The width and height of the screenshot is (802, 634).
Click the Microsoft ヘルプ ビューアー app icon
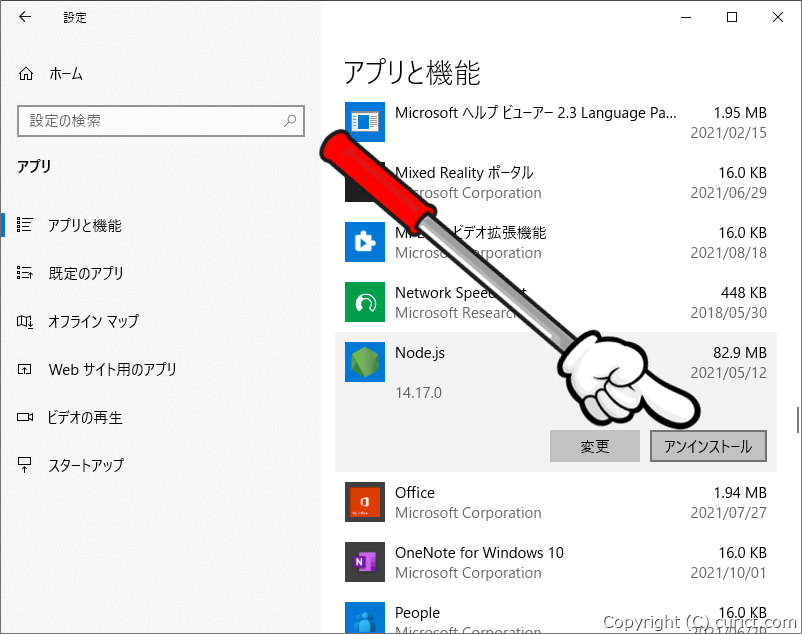365,122
